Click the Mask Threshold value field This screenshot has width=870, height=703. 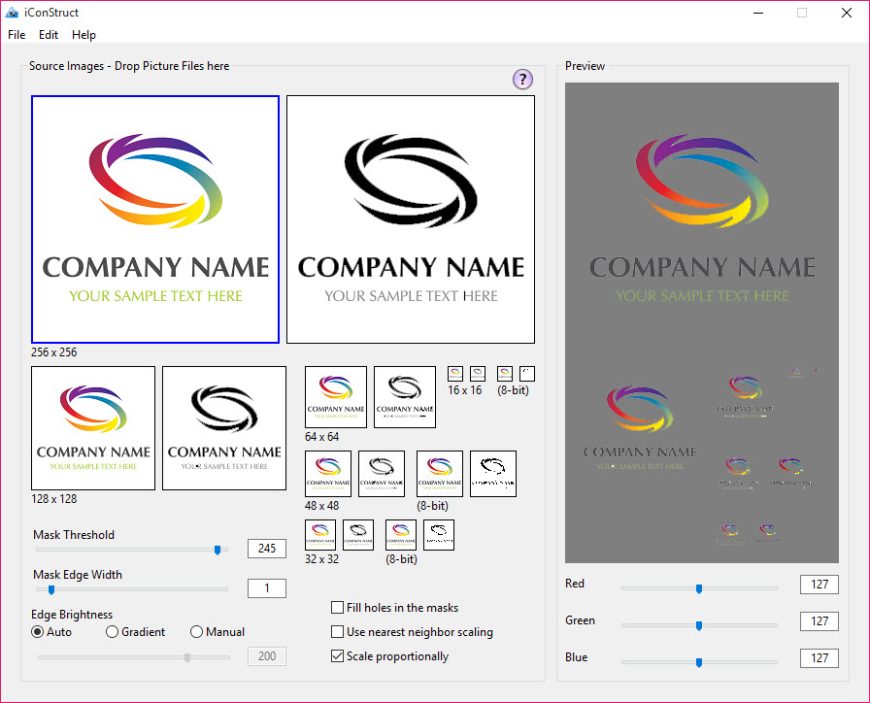click(x=267, y=548)
